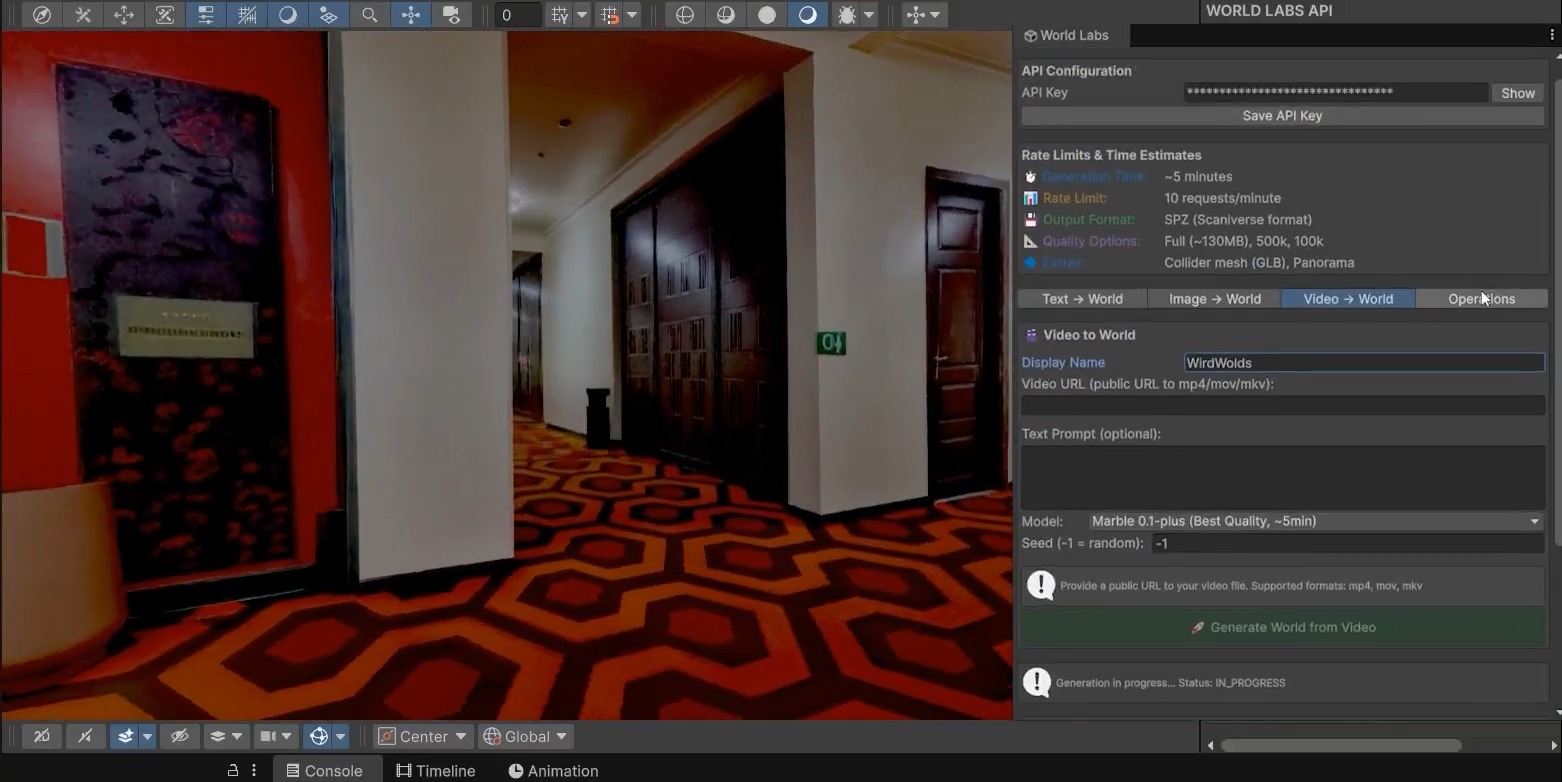The image size is (1562, 782).
Task: Select wireframe draw mode globe icon
Action: tap(685, 15)
